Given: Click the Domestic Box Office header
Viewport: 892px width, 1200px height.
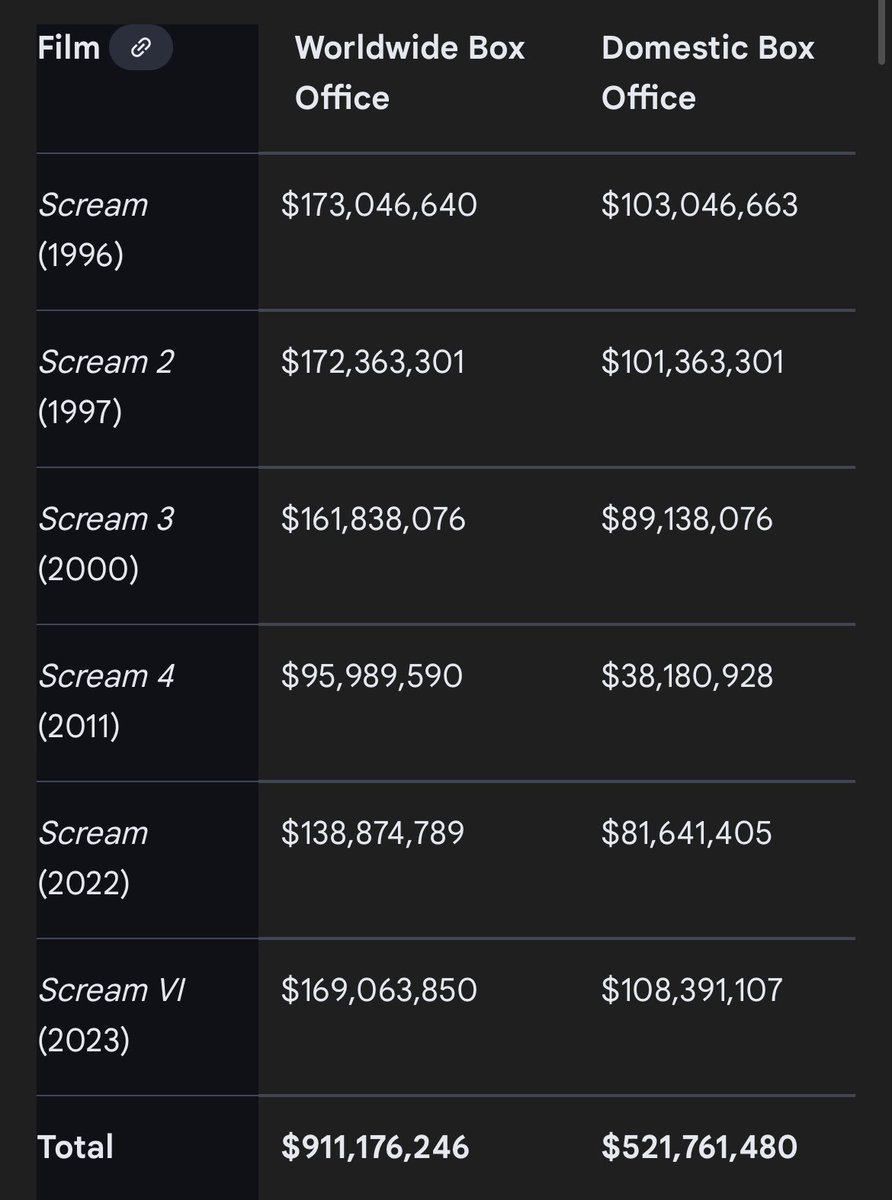Looking at the screenshot, I should [708, 73].
